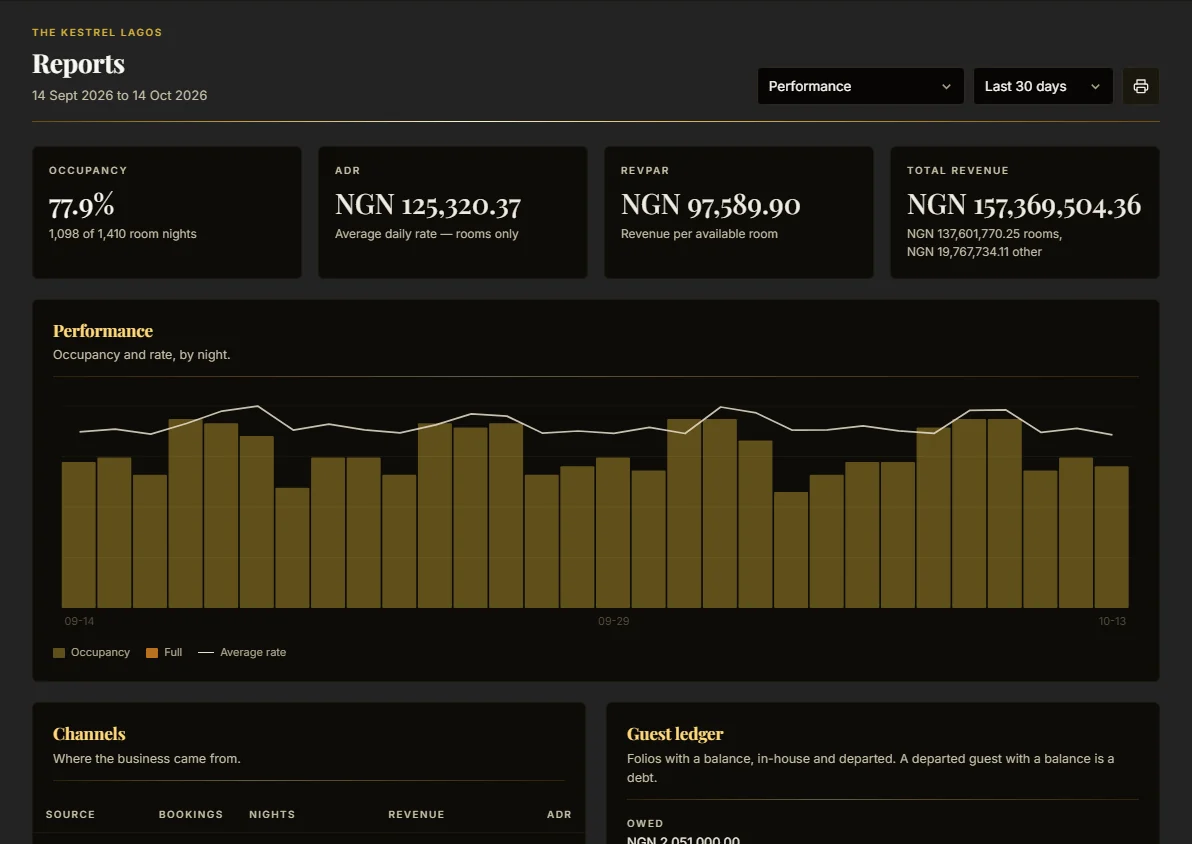Click the Full legend color swatch

point(152,652)
